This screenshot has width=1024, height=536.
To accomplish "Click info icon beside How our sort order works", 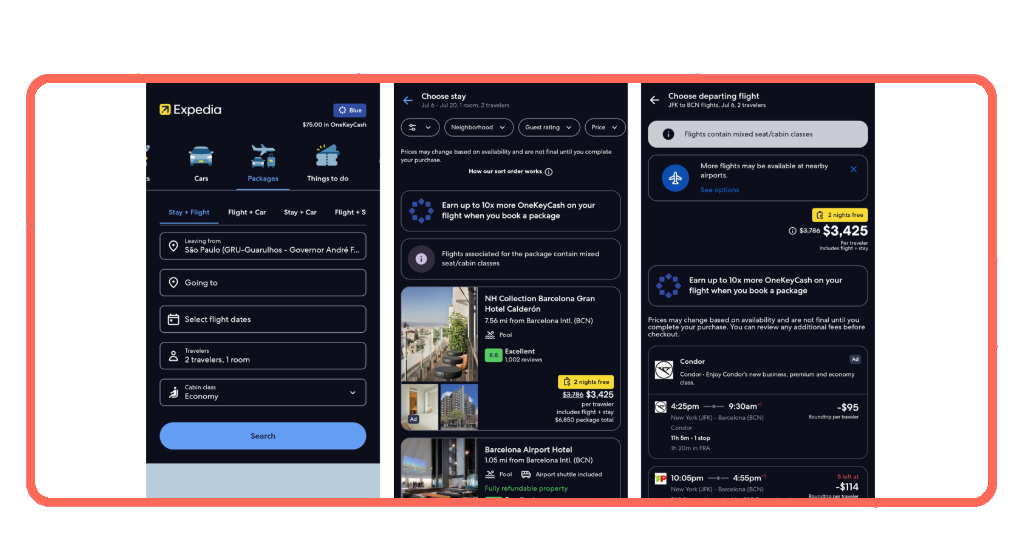I will [x=549, y=172].
